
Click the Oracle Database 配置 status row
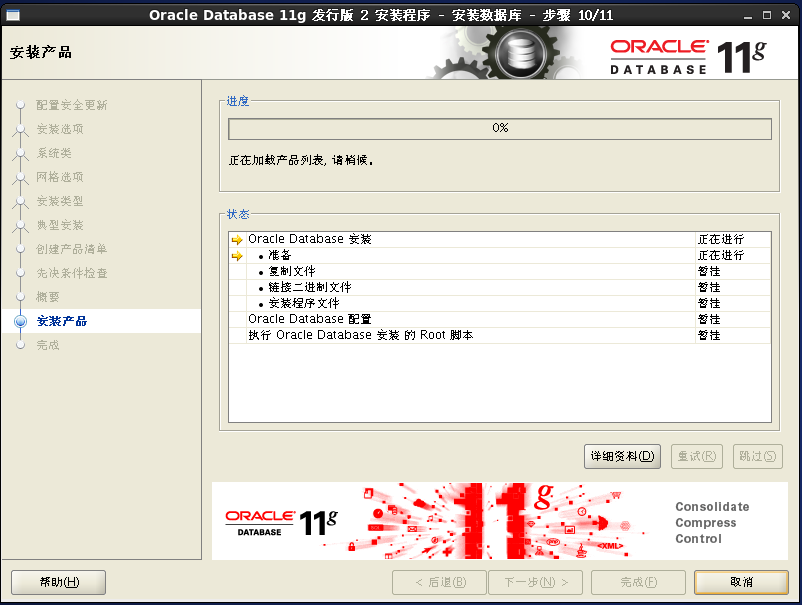point(500,319)
